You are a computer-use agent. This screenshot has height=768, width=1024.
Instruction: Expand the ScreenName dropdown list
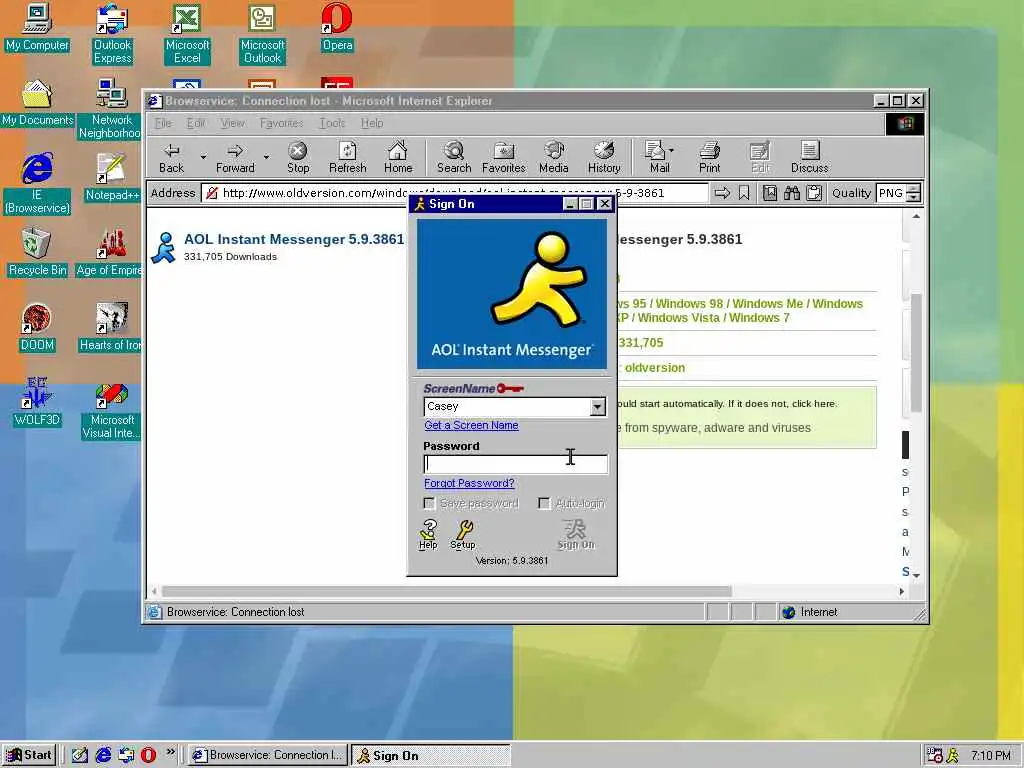pyautogui.click(x=598, y=407)
